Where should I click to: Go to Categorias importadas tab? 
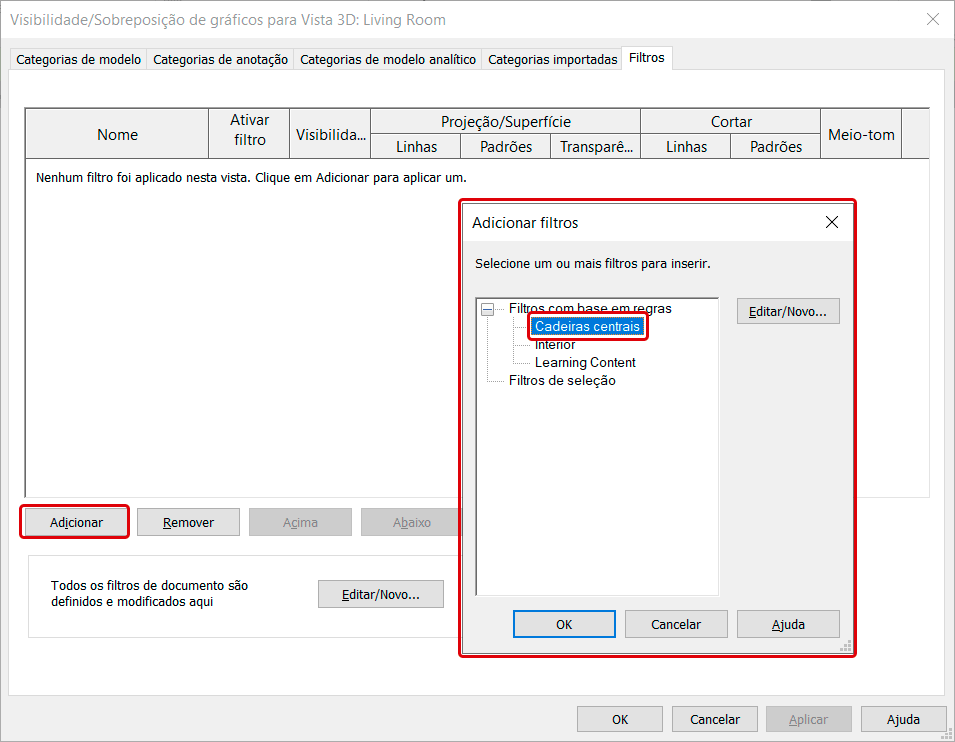[x=552, y=60]
